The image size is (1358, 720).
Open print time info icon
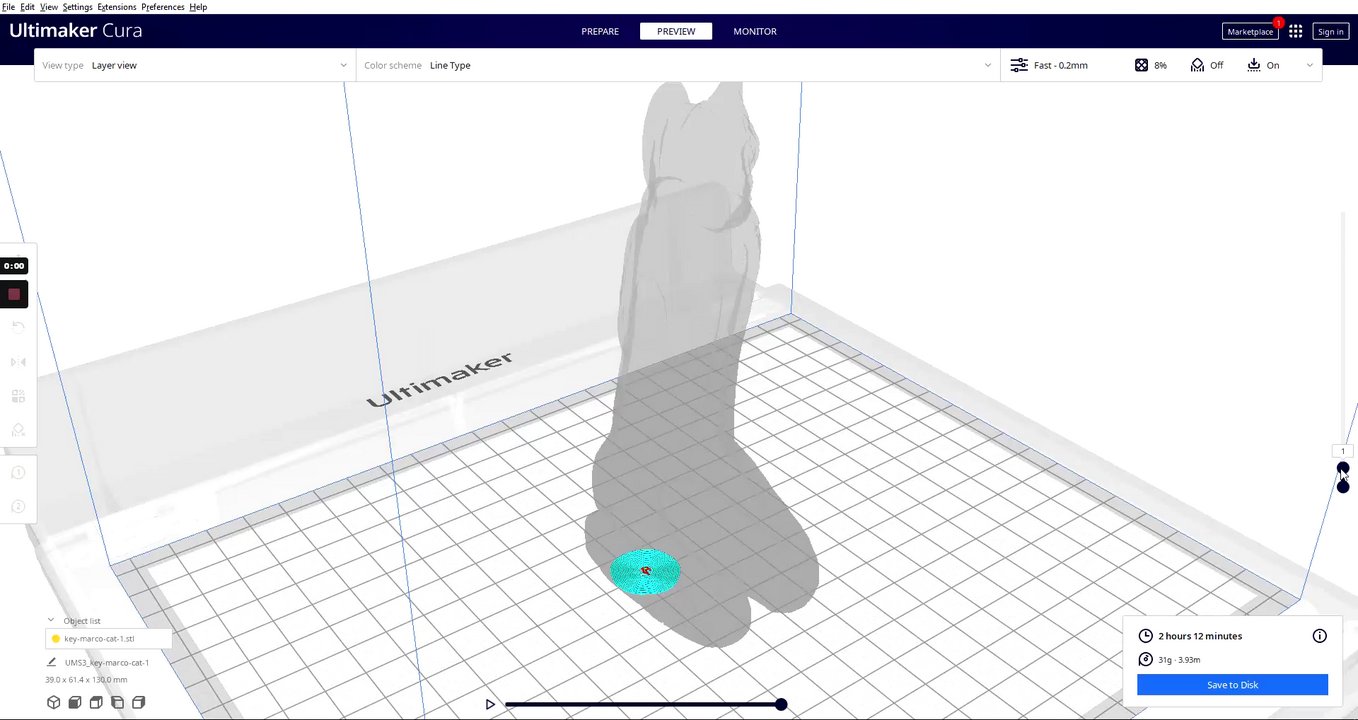1320,636
